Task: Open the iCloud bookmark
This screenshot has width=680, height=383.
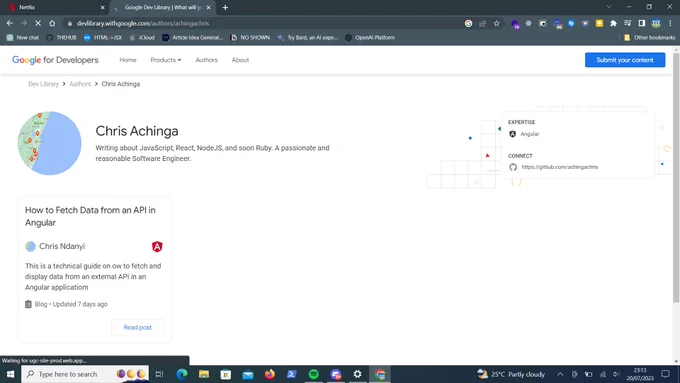Action: click(x=142, y=38)
